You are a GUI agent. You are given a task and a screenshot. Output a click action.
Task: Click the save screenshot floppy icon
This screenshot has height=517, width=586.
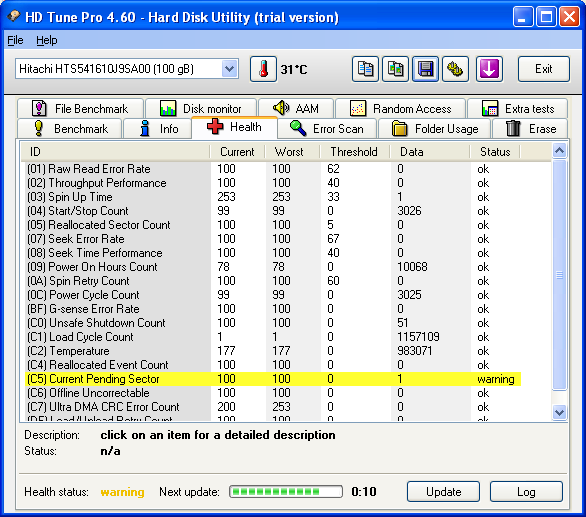point(425,69)
